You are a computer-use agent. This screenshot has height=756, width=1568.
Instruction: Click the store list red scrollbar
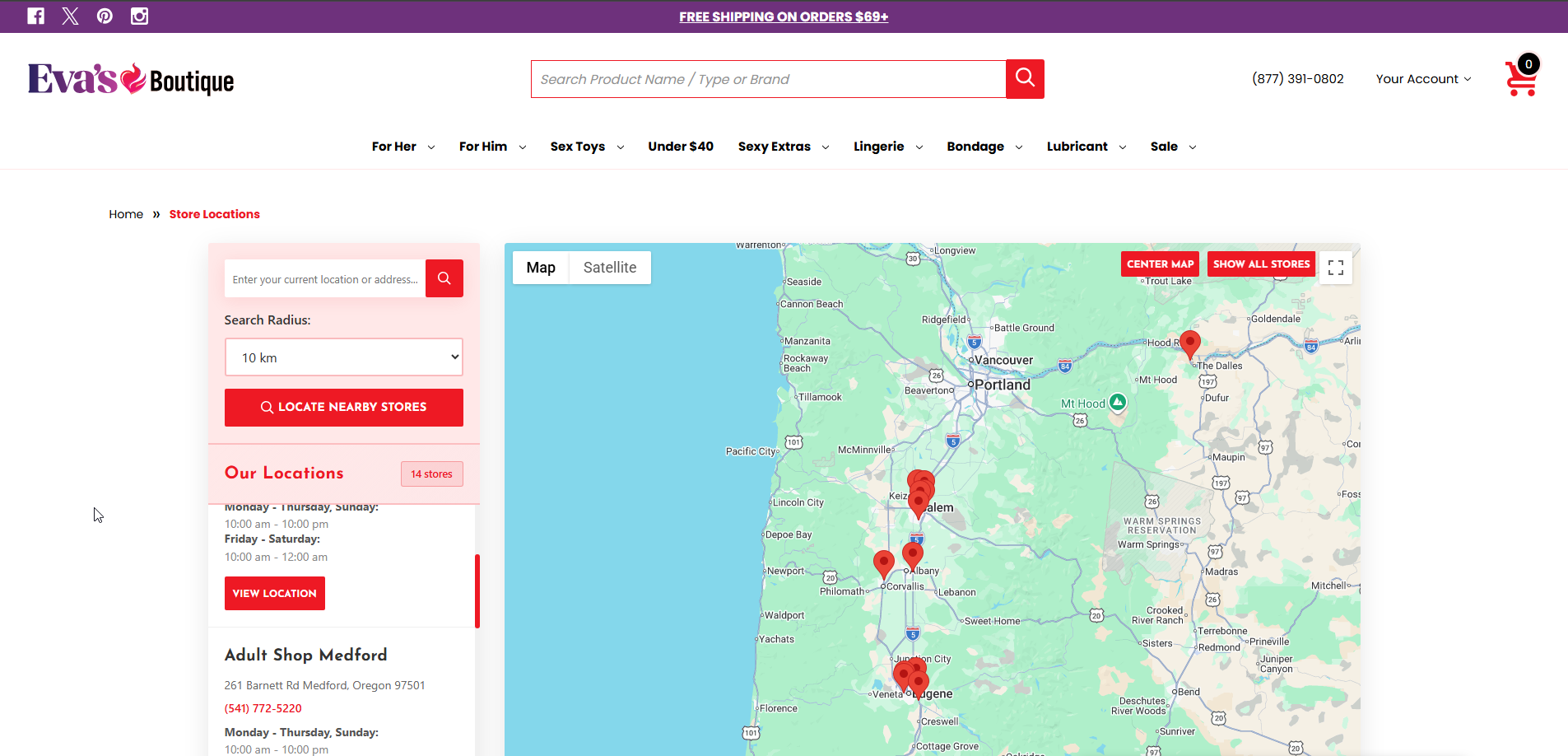coord(477,590)
